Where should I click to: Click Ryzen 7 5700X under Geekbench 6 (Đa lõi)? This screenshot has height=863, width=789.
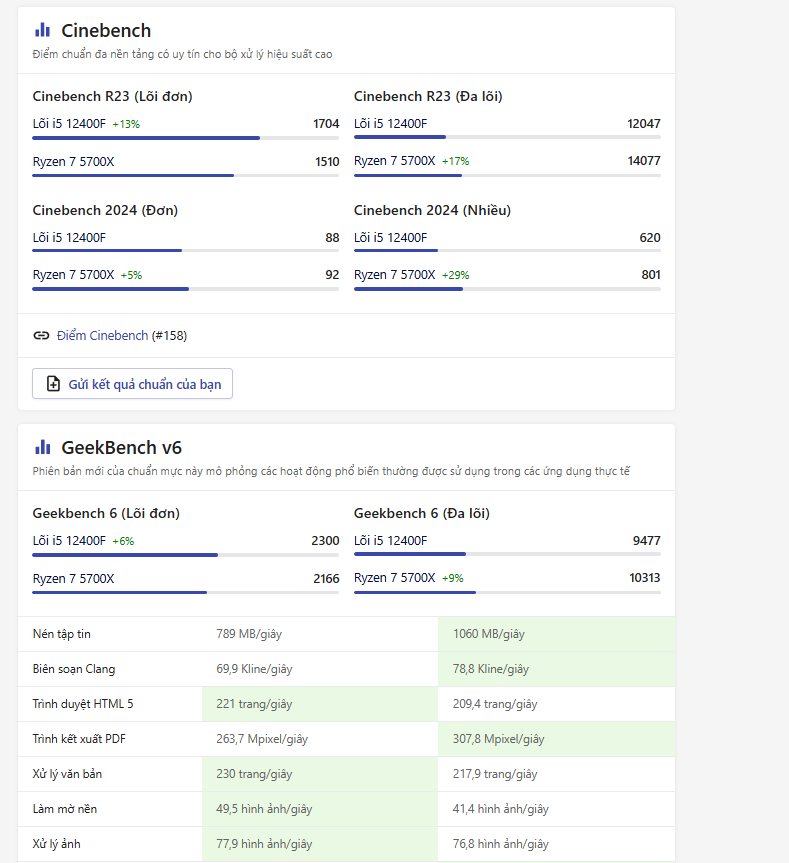[x=394, y=578]
